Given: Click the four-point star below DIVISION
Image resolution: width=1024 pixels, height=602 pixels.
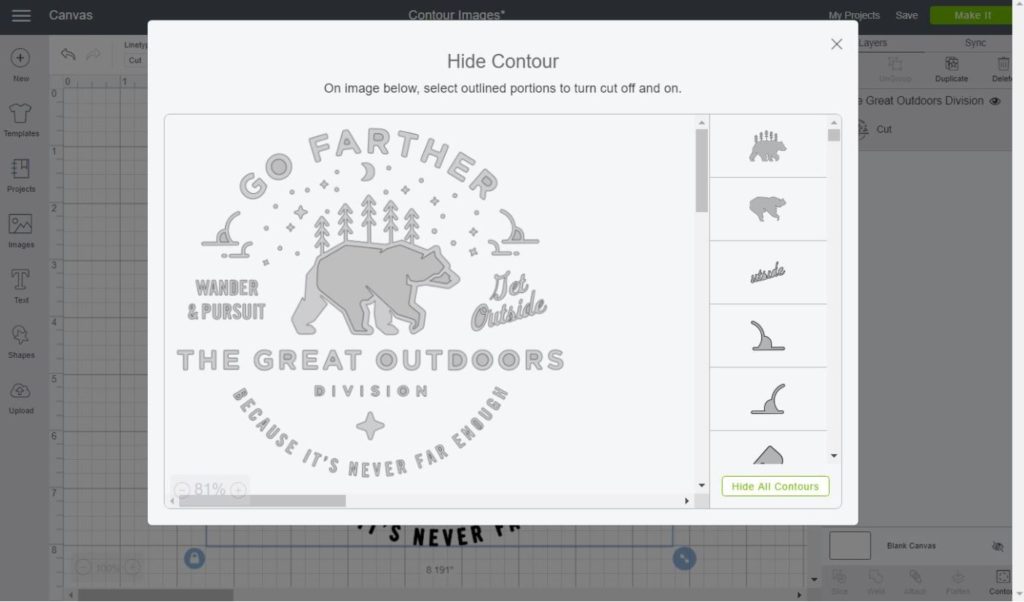Looking at the screenshot, I should click(370, 426).
